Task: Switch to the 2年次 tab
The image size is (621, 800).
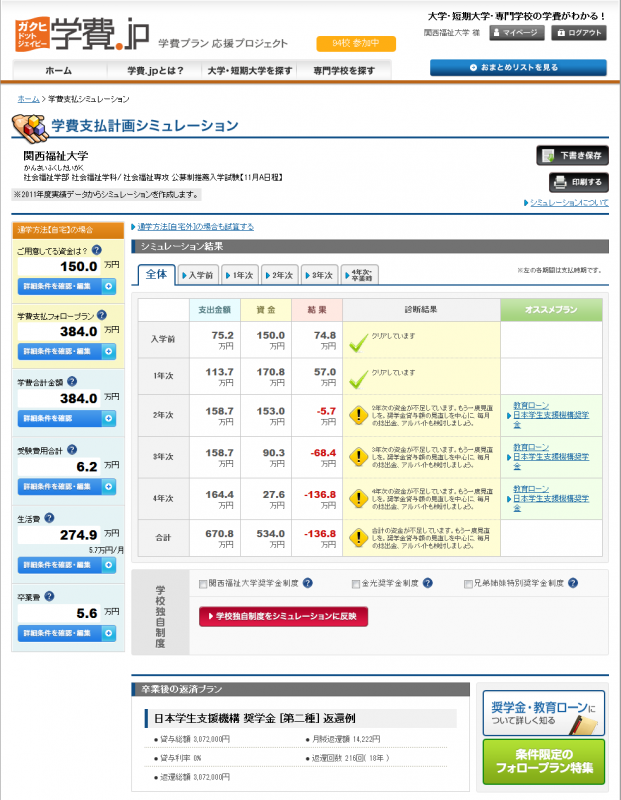Action: tap(280, 275)
